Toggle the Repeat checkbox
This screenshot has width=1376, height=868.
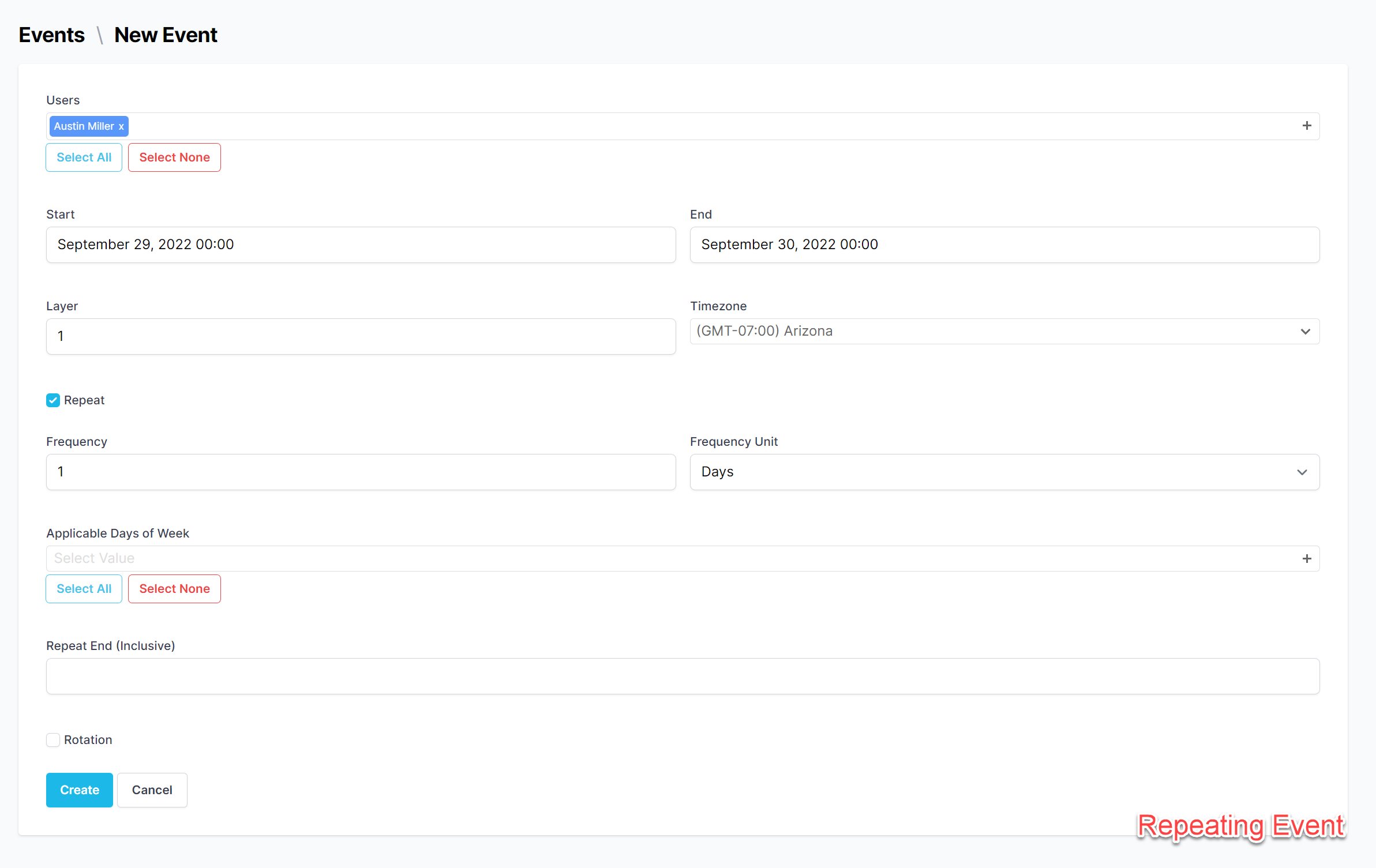(x=53, y=400)
